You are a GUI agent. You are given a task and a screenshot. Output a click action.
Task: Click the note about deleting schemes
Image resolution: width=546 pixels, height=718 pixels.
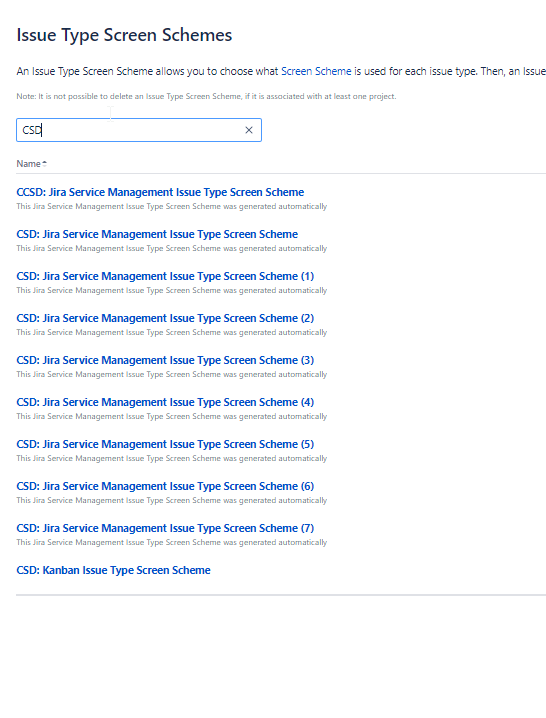(206, 96)
